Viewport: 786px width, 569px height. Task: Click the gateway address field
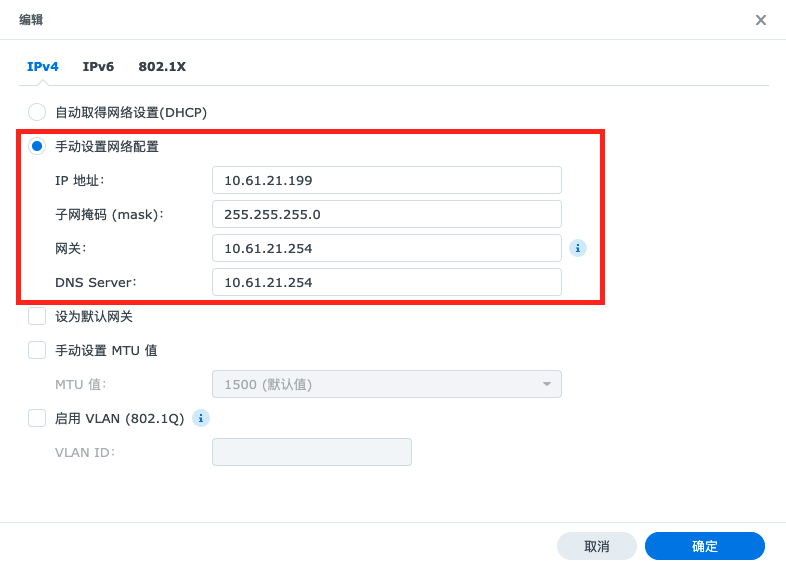click(386, 248)
